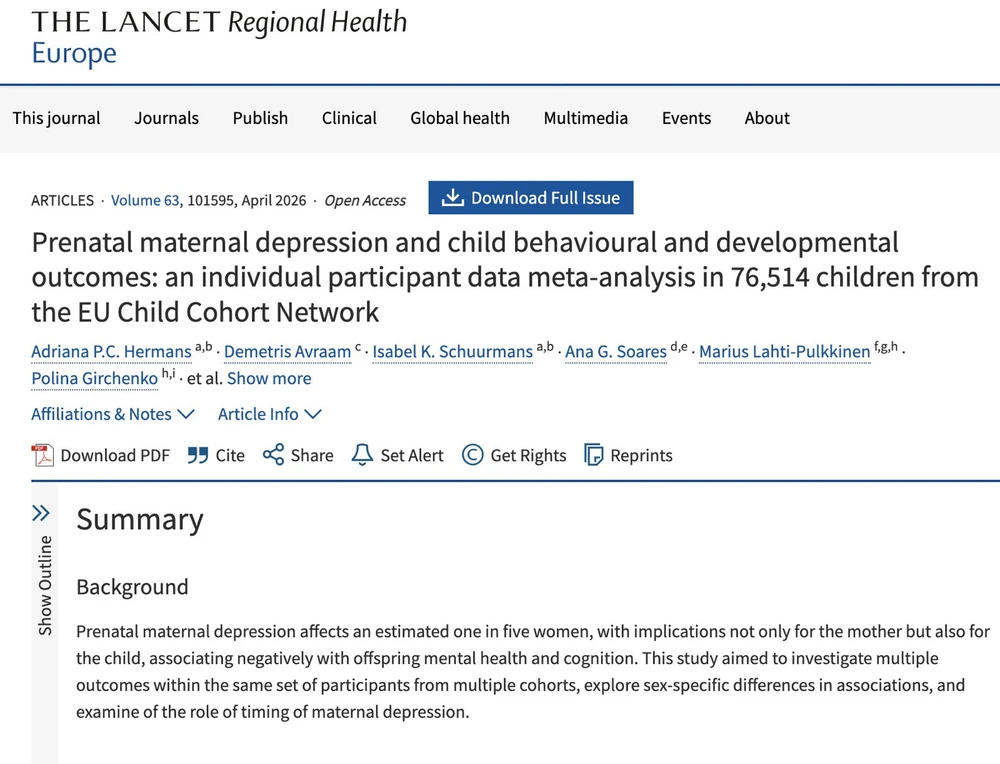The image size is (1000, 764).
Task: Click the Share icon
Action: [273, 455]
